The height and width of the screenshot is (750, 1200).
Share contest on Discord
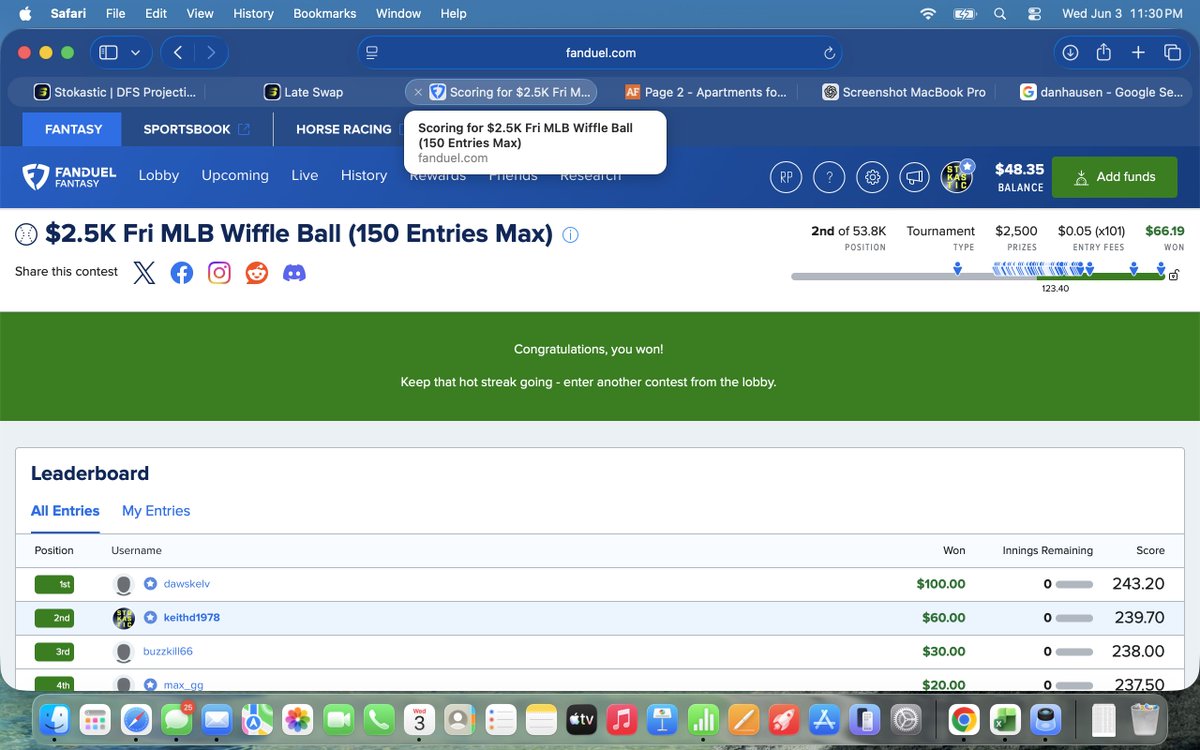[294, 272]
